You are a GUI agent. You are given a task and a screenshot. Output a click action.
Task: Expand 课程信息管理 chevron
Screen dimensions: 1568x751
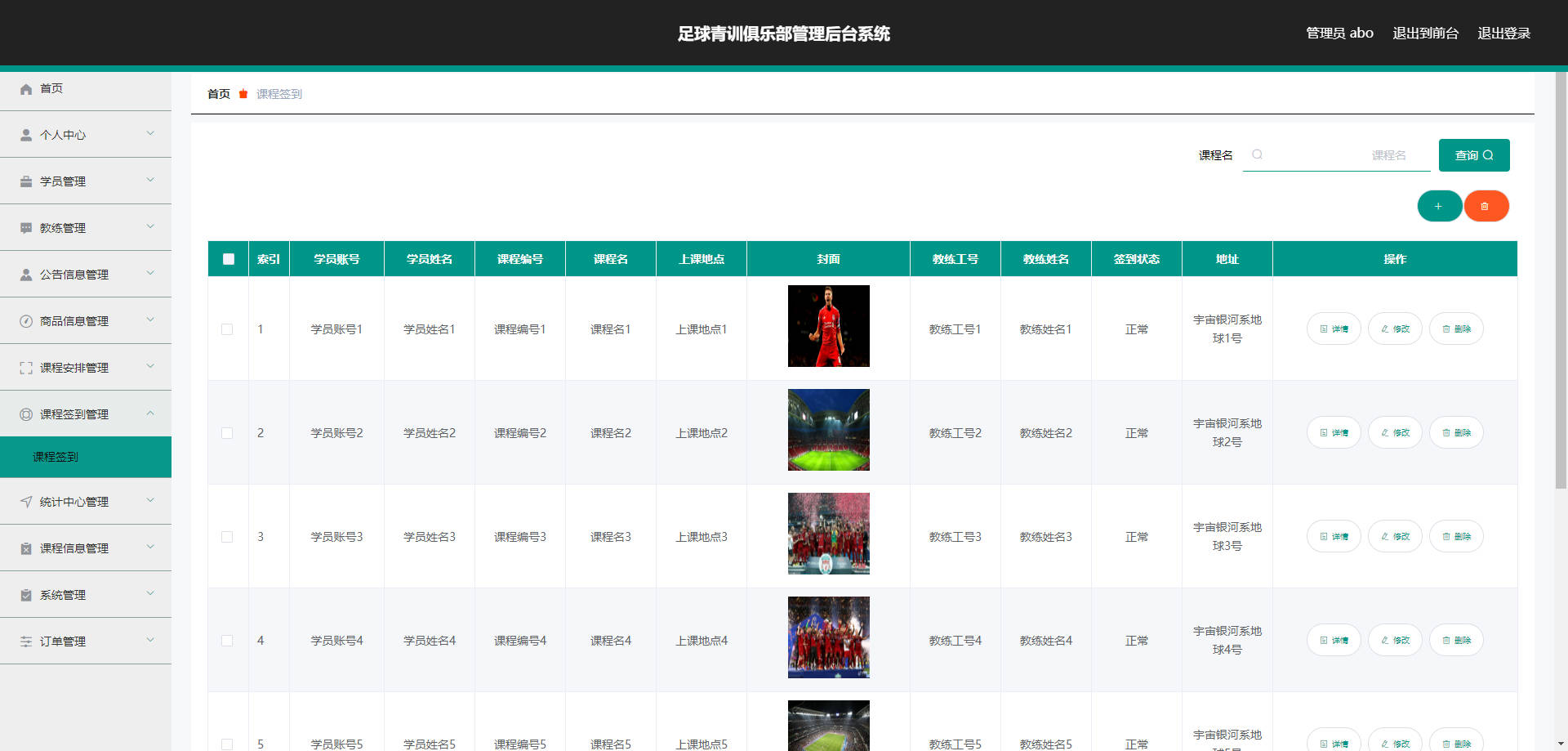pyautogui.click(x=150, y=547)
